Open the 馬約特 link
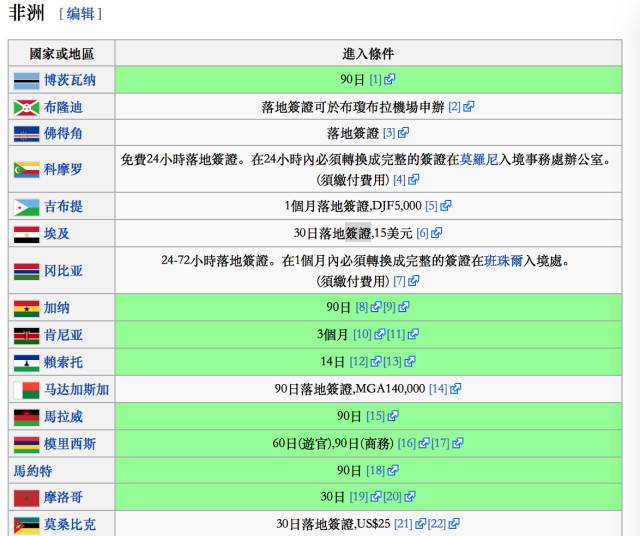The height and width of the screenshot is (536, 640). point(34,470)
